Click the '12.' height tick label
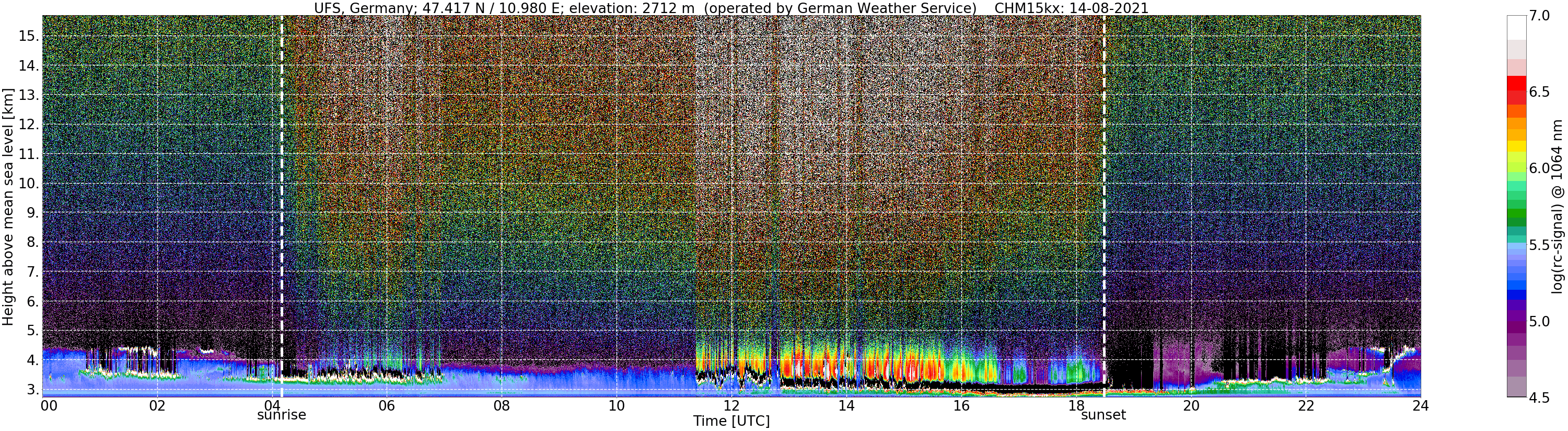The height and width of the screenshot is (431, 1568). click(x=28, y=124)
